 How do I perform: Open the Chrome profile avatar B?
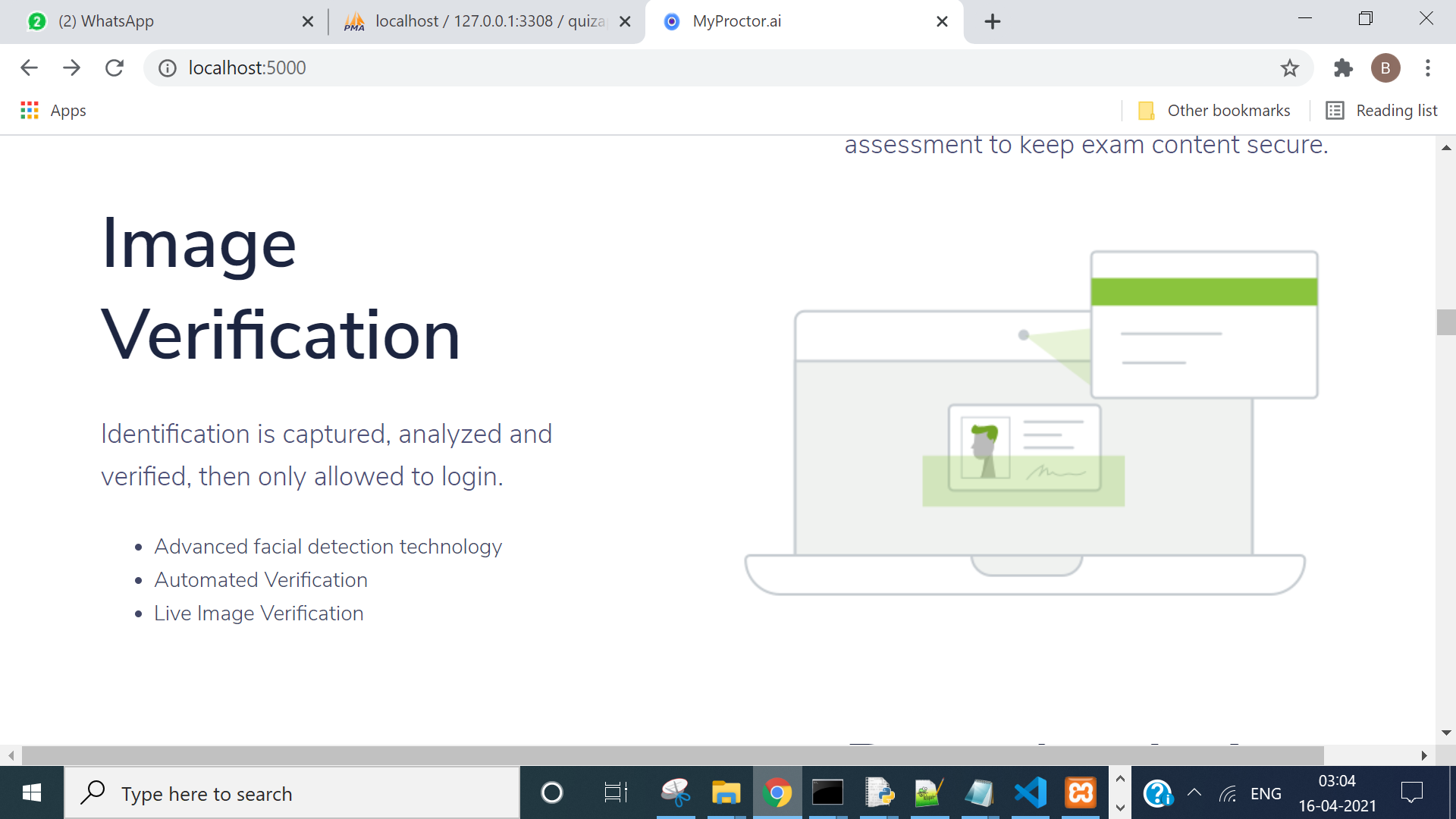click(x=1385, y=68)
